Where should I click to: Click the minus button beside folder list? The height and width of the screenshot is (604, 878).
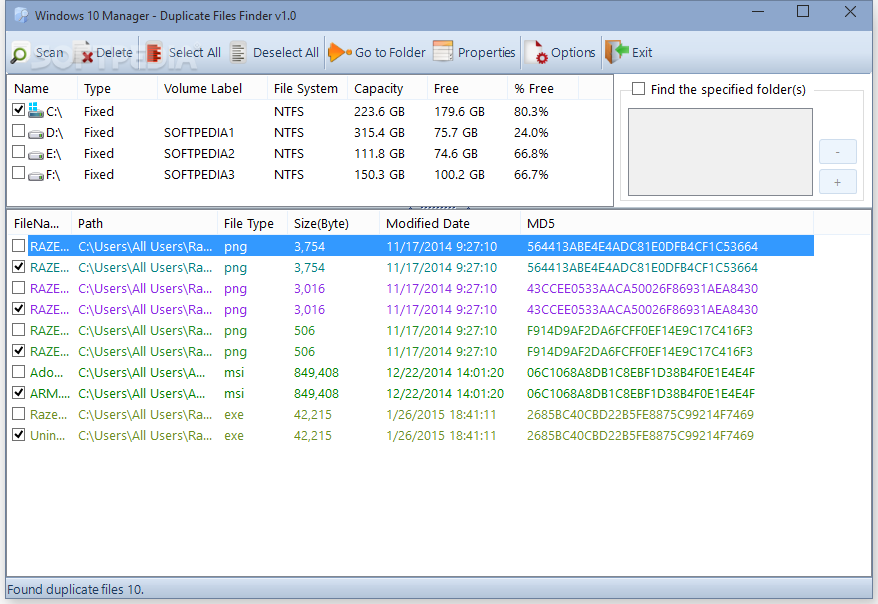pos(838,152)
